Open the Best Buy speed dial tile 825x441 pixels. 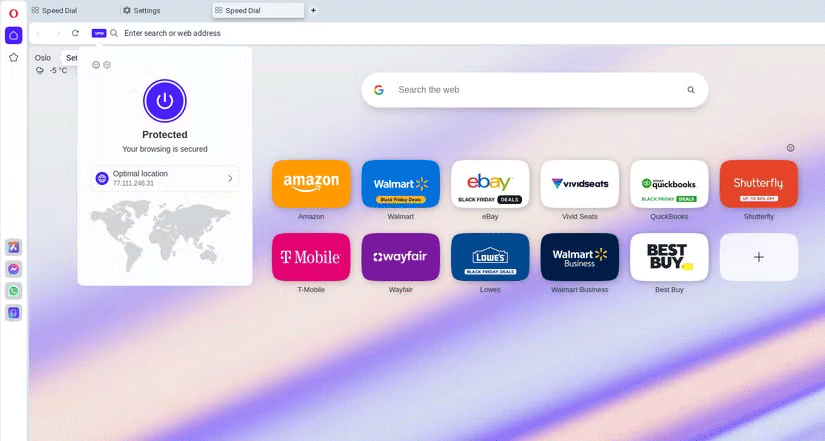point(669,257)
